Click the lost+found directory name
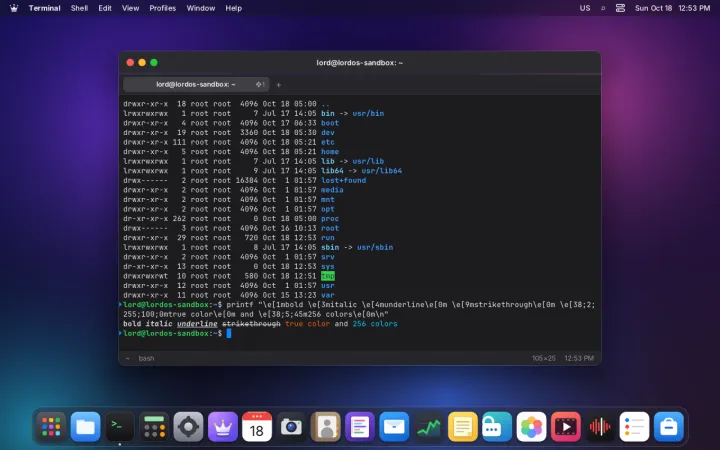Image resolution: width=720 pixels, height=450 pixels. point(343,180)
